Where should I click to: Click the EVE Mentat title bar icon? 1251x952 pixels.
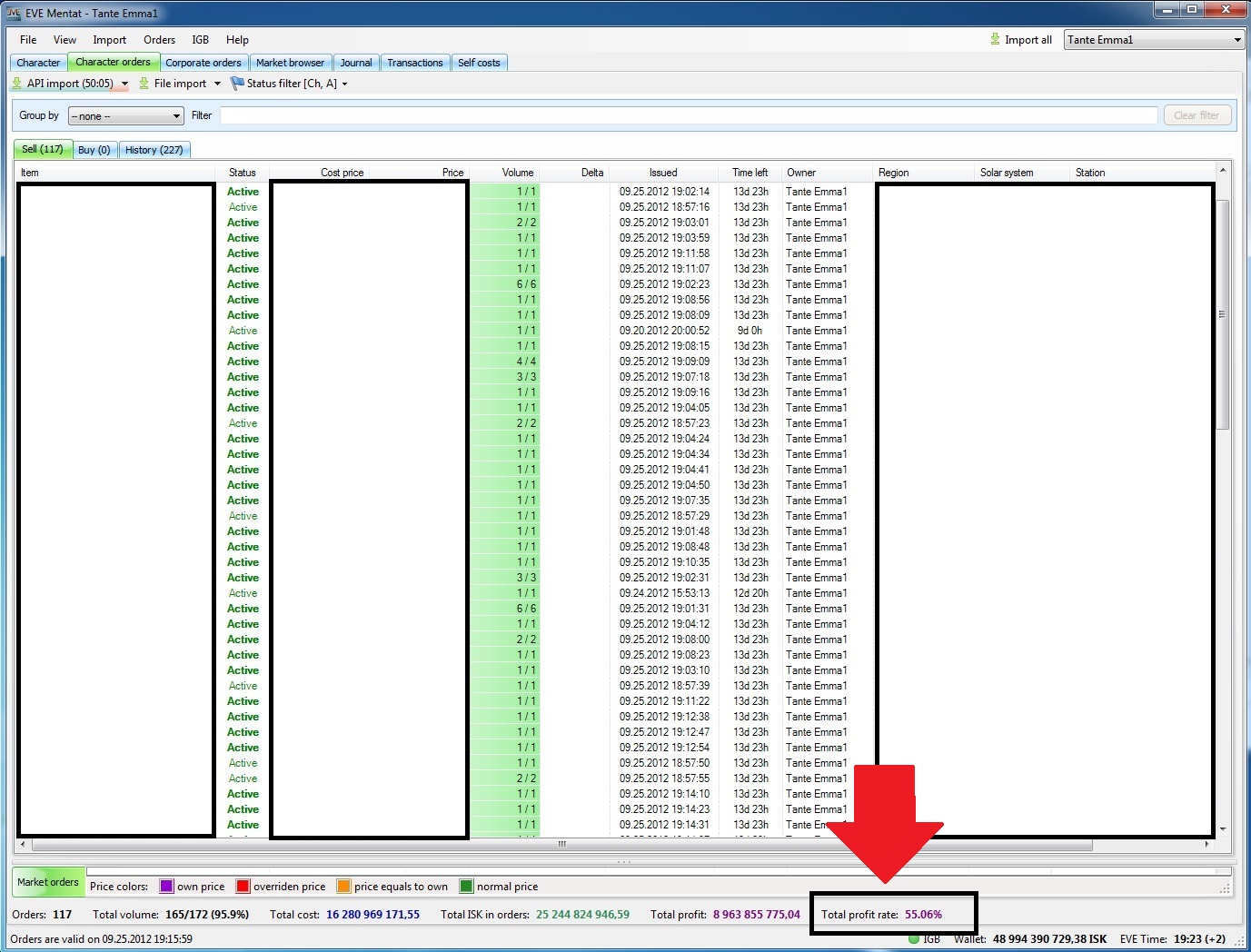tap(14, 13)
